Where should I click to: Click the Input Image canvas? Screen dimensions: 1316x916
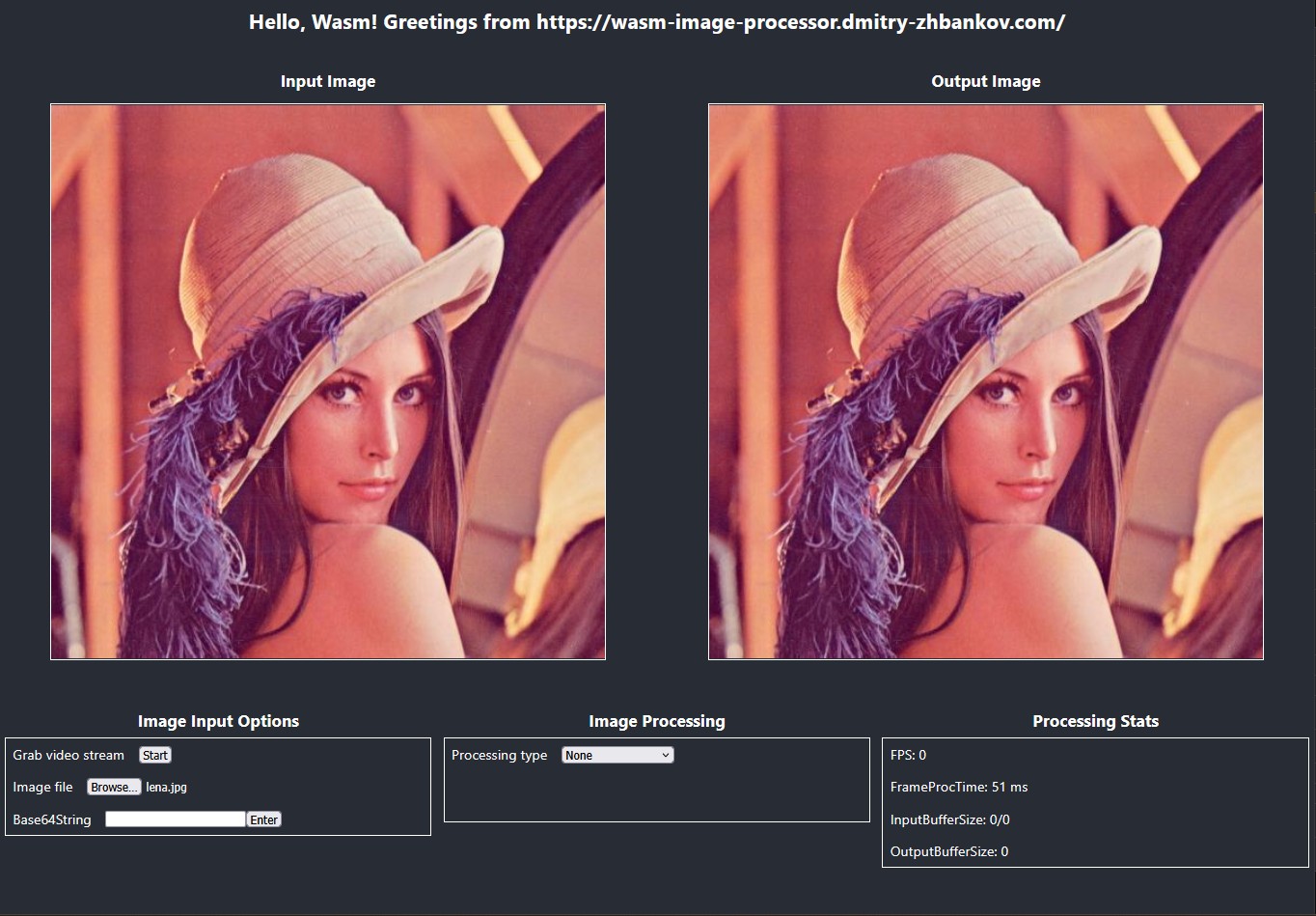coord(328,380)
